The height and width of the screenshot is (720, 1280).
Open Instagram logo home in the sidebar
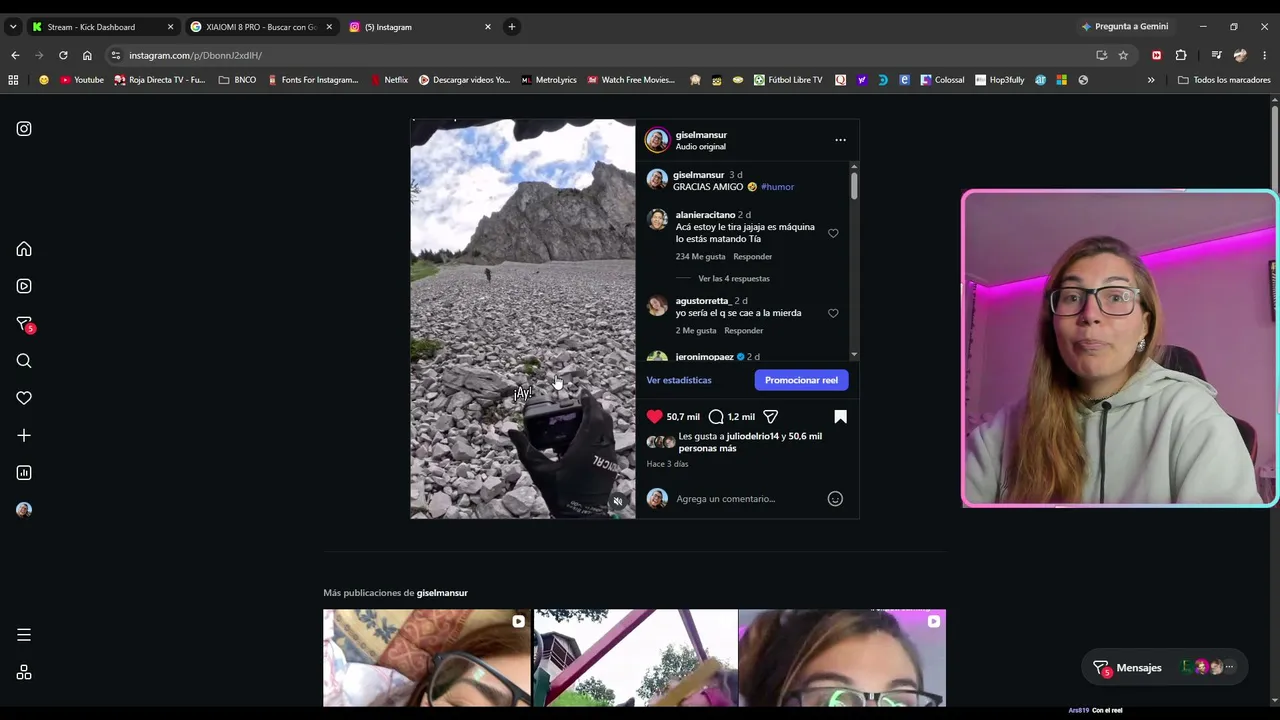(24, 129)
